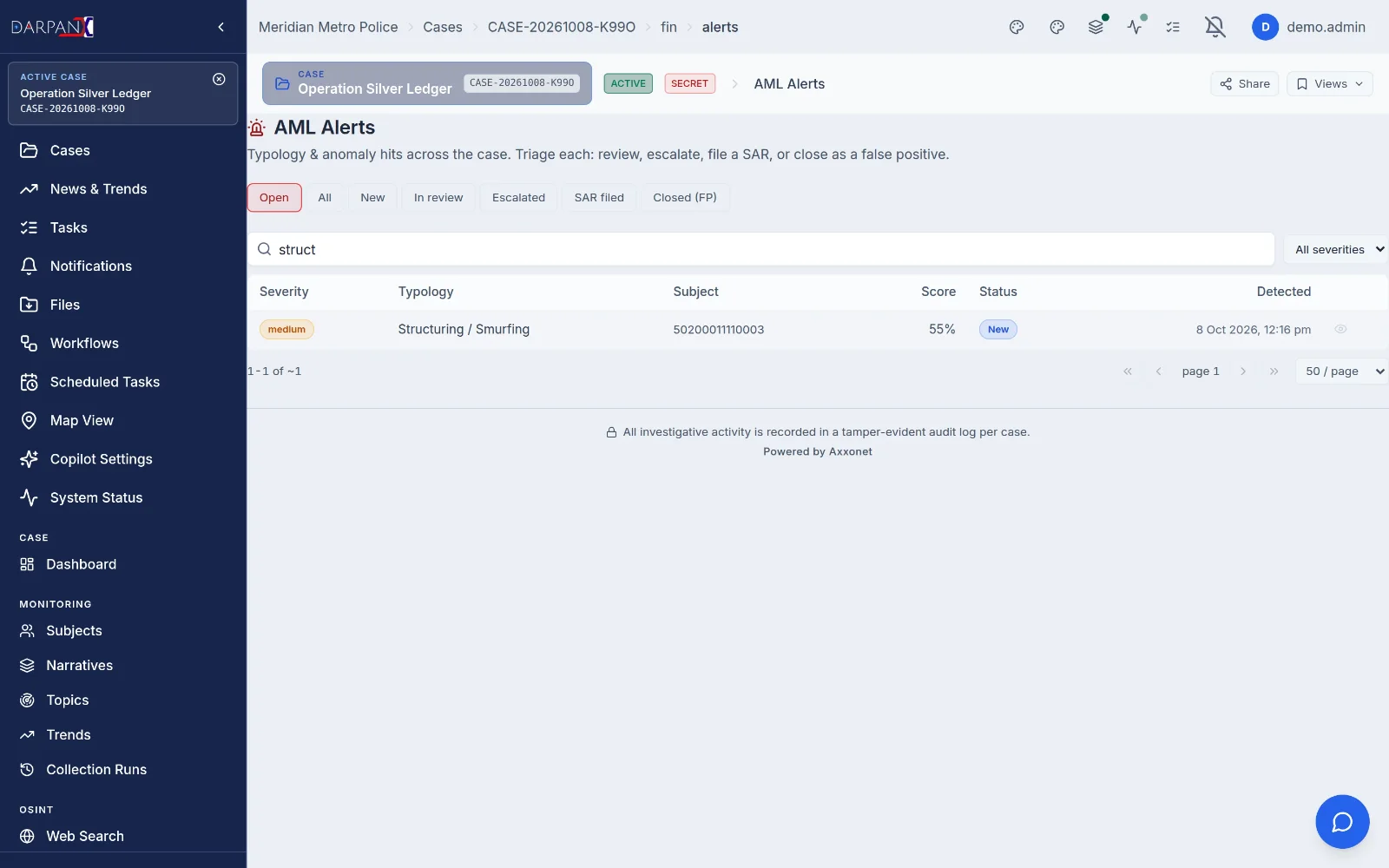The height and width of the screenshot is (868, 1389).
Task: Open the All severities dropdown
Action: tap(1337, 249)
